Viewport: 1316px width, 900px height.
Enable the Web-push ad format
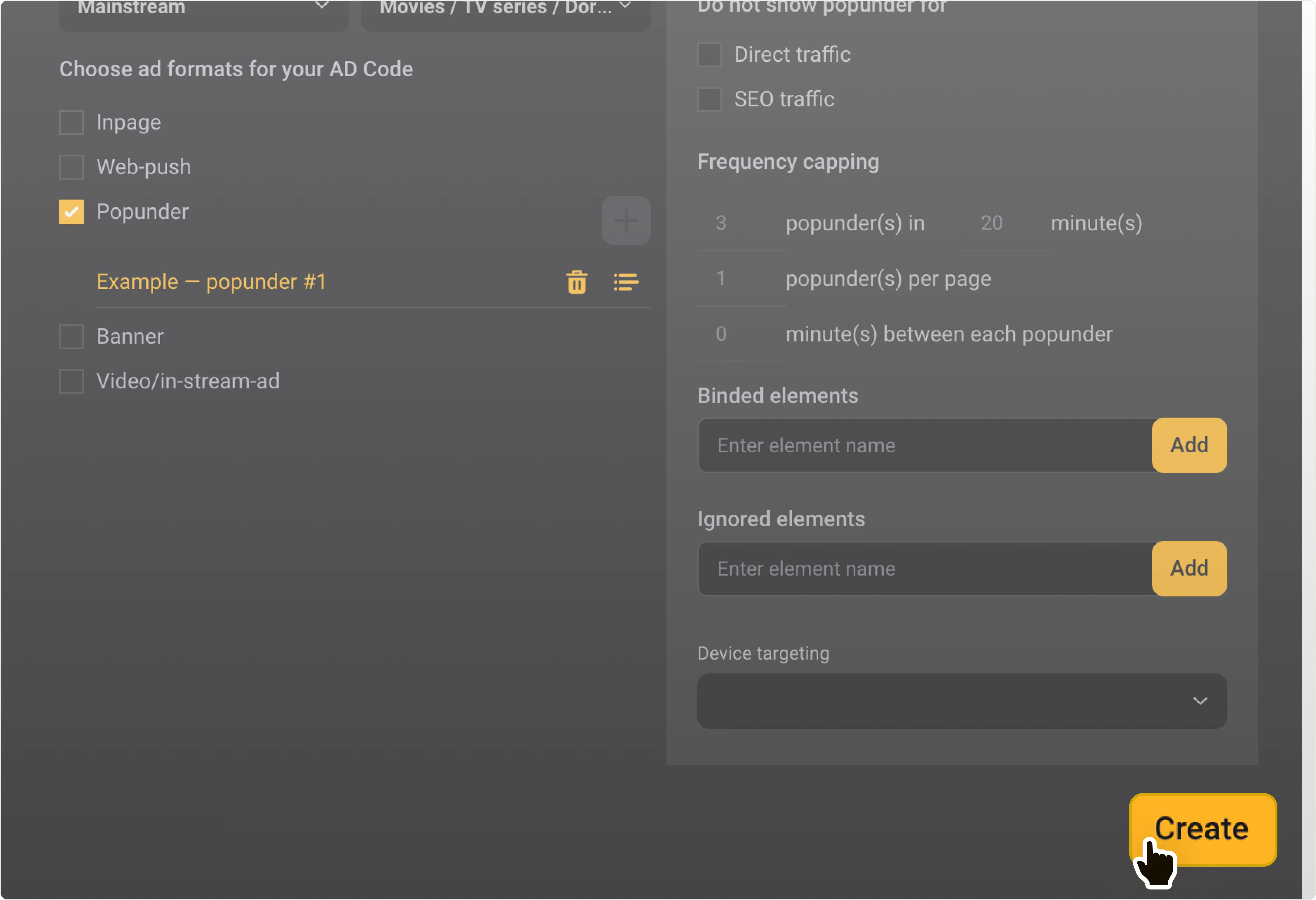coord(71,166)
